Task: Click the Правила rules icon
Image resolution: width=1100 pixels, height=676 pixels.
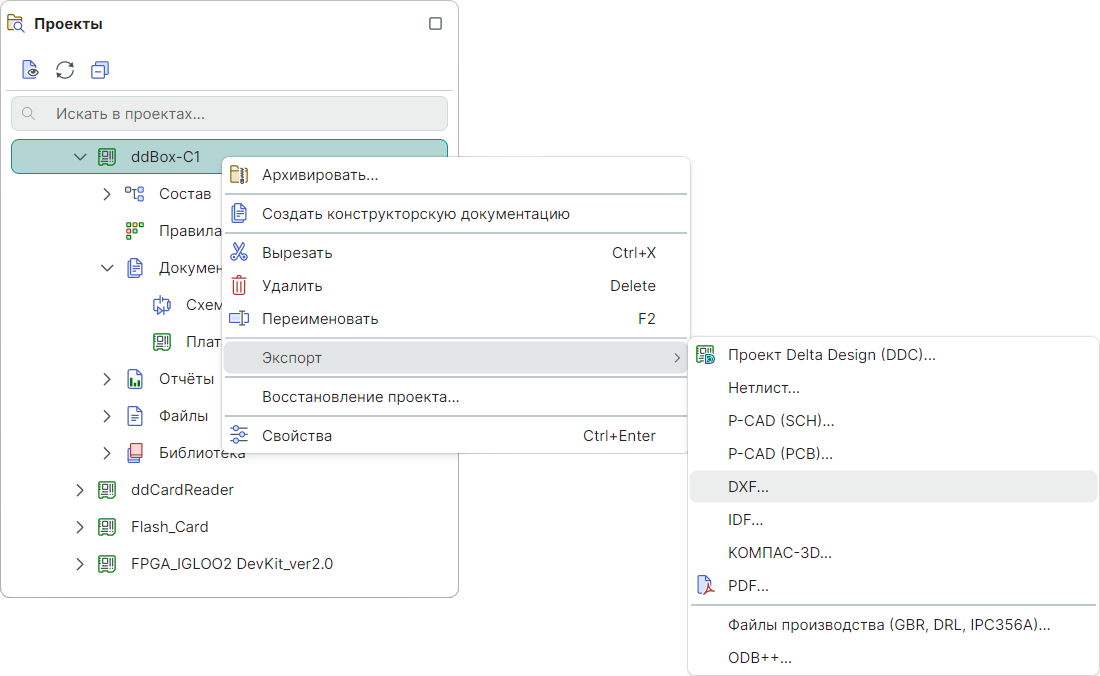Action: [x=135, y=231]
